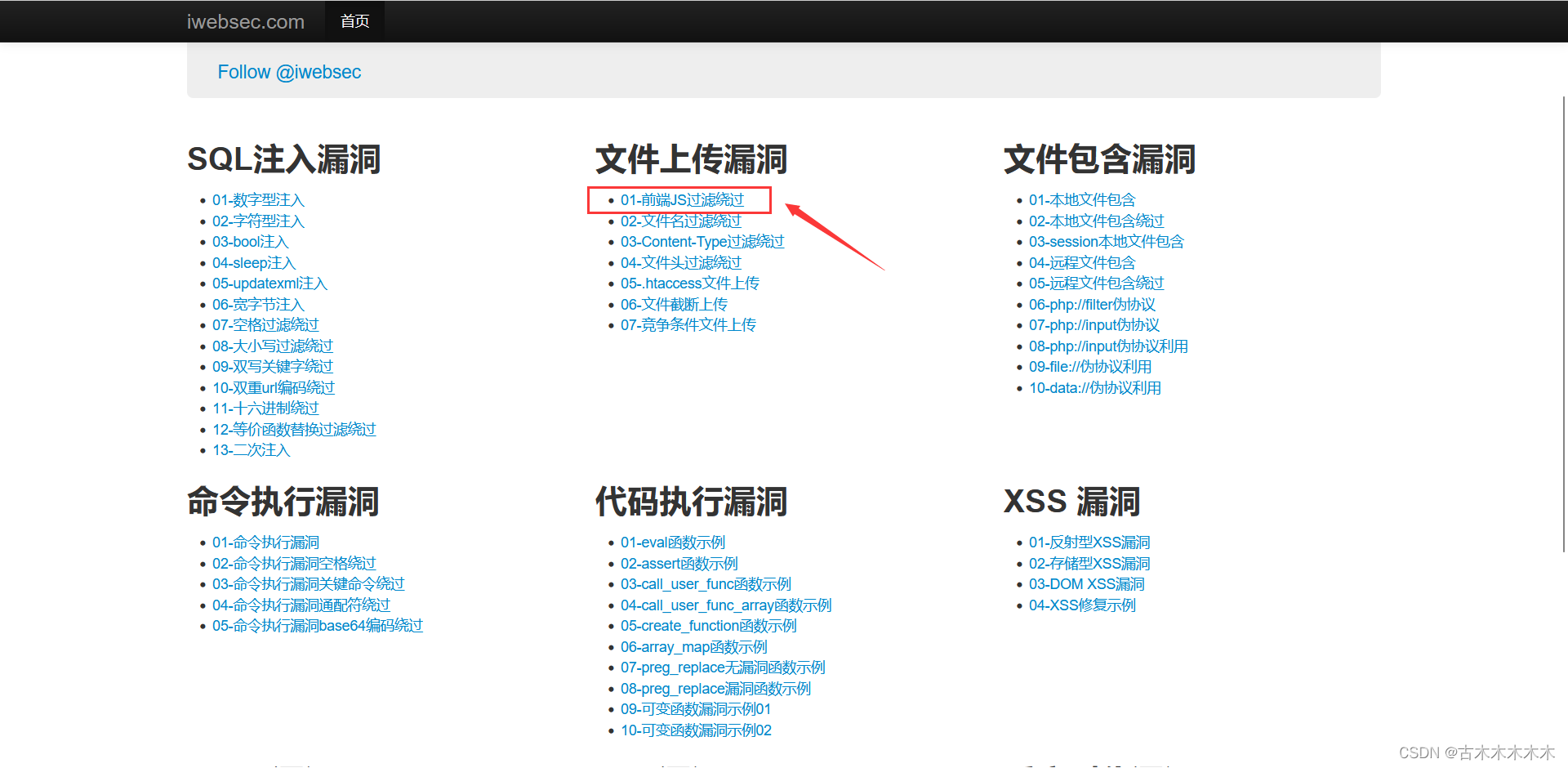Open 01-命令执行漏洞 link

pos(265,543)
